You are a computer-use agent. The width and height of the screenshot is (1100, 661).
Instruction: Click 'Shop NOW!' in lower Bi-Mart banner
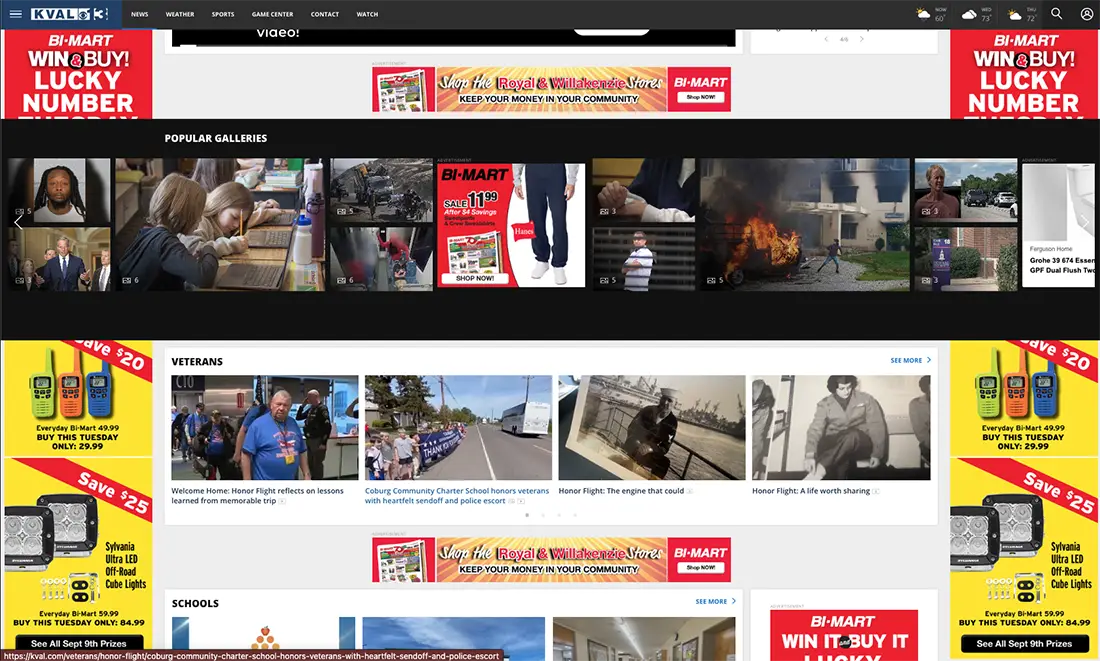point(701,567)
